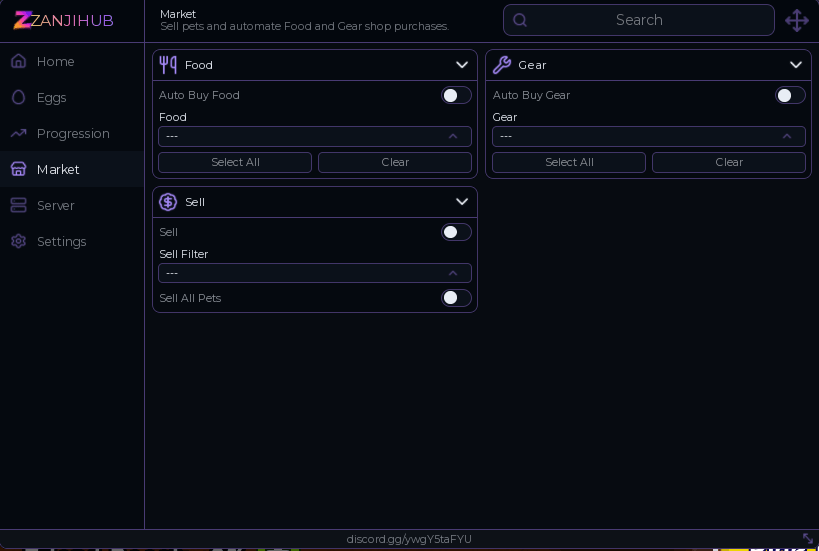Enable the Auto Buy Food toggle
Image resolution: width=819 pixels, height=551 pixels.
[x=456, y=95]
